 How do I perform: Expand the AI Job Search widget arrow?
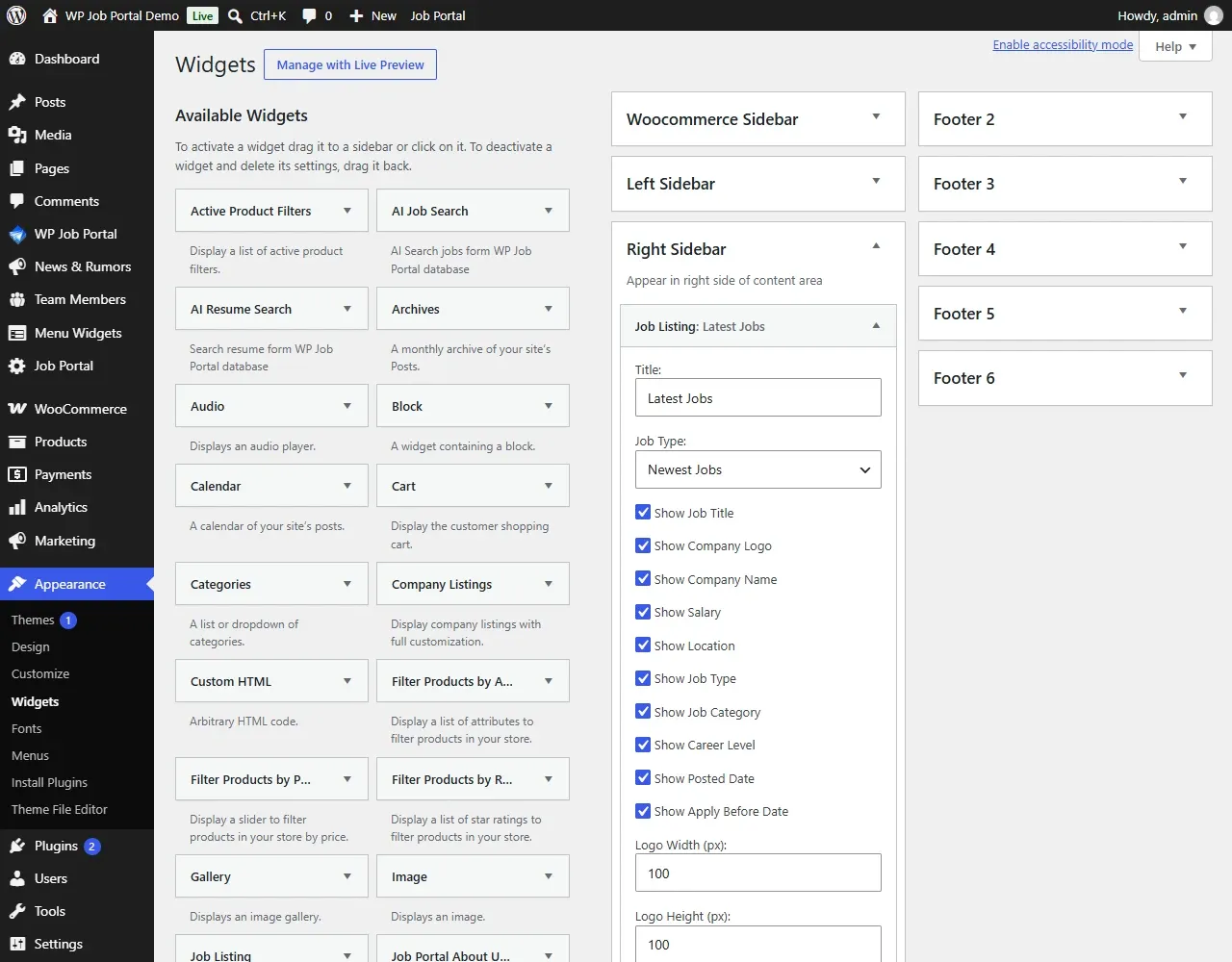click(x=549, y=211)
